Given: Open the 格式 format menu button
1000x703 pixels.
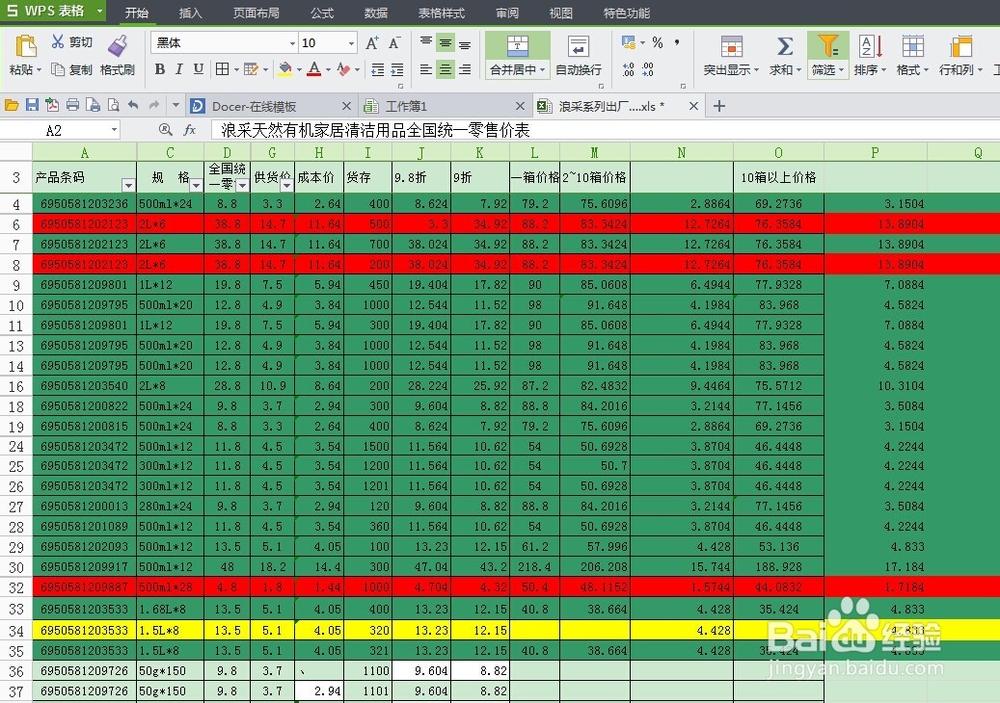Looking at the screenshot, I should 913,56.
